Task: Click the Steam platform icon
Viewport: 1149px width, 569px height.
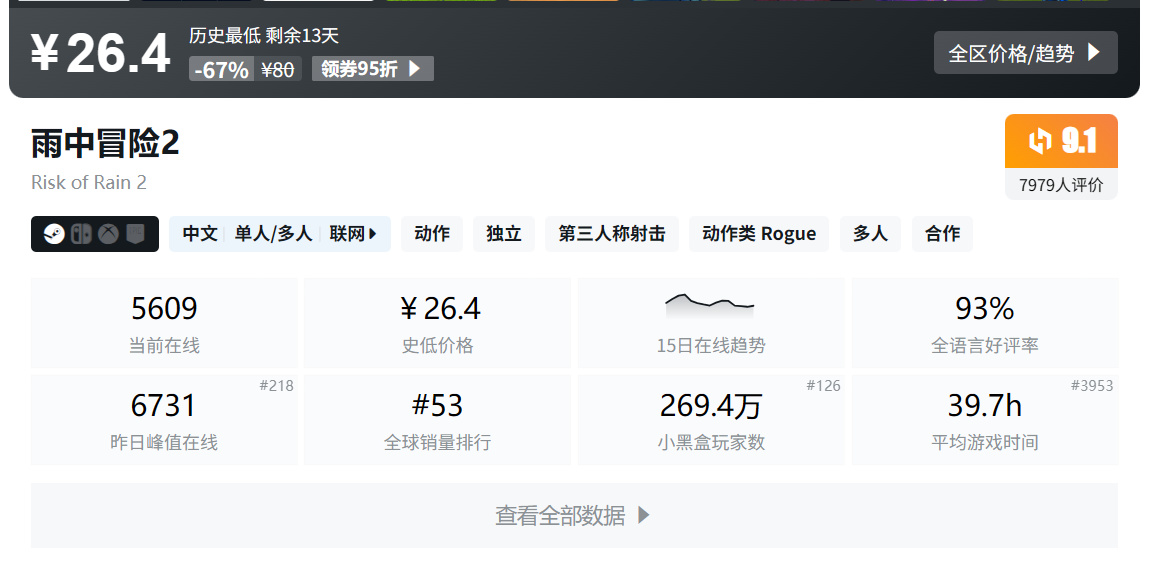Action: pos(54,234)
